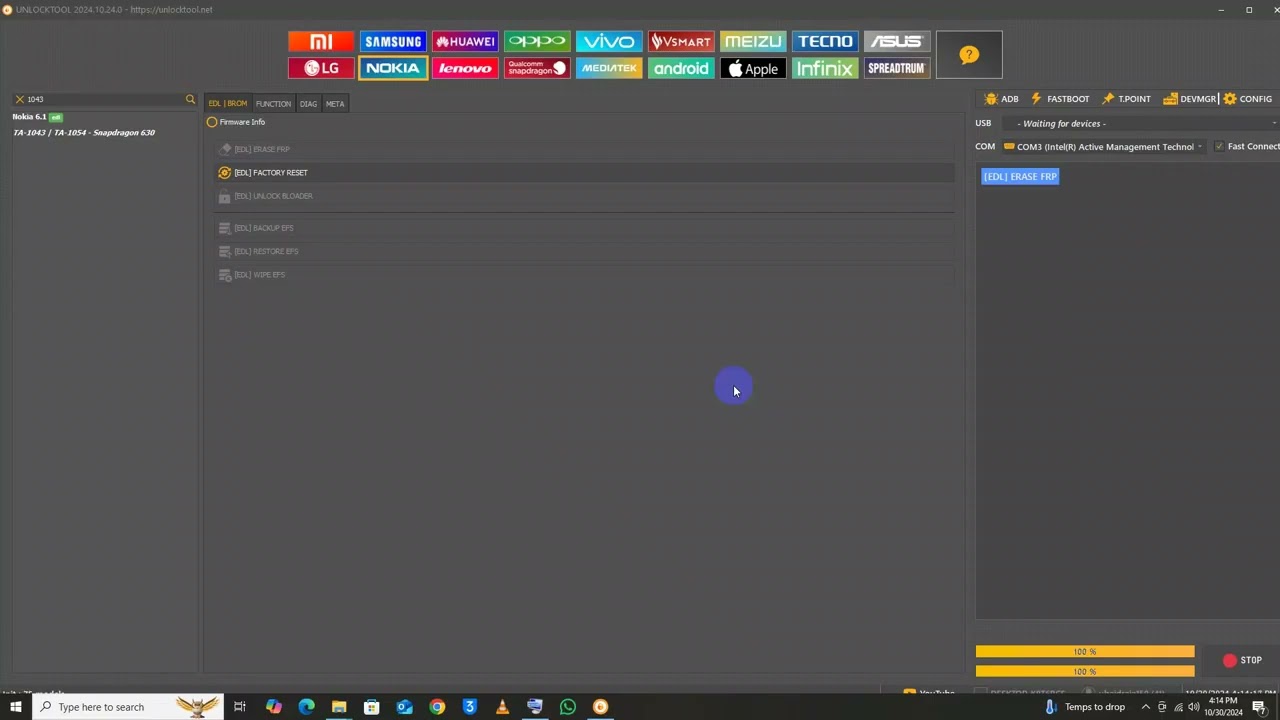Open Google Chrome from the taskbar

click(437, 707)
